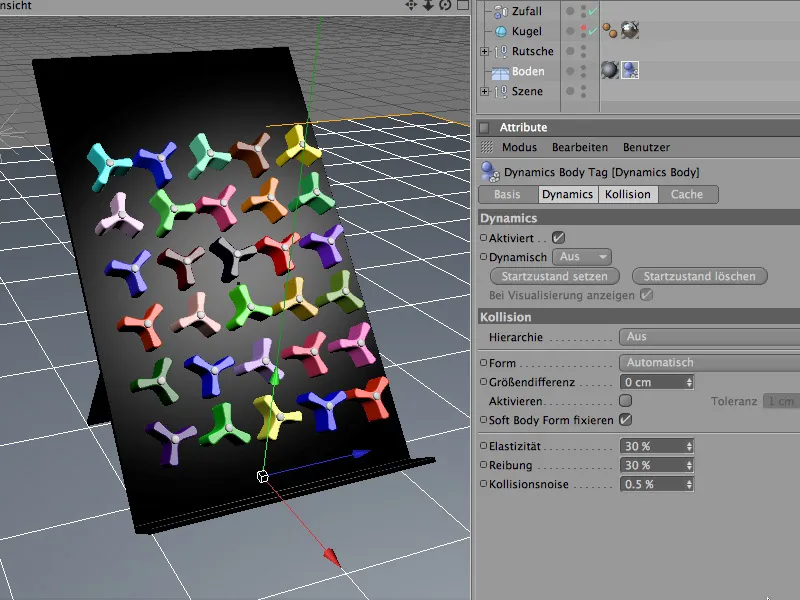Switch to the Kollision tab
This screenshot has height=600, width=800.
click(627, 195)
